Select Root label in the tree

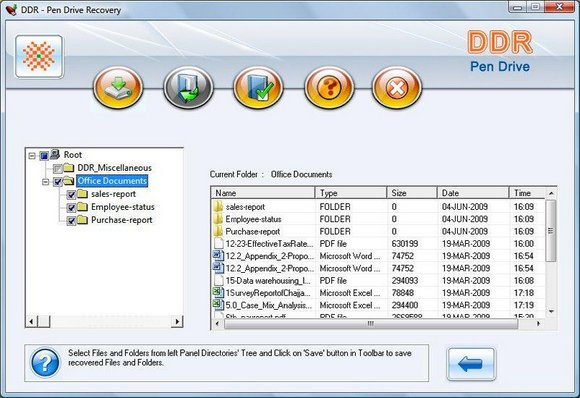click(73, 155)
